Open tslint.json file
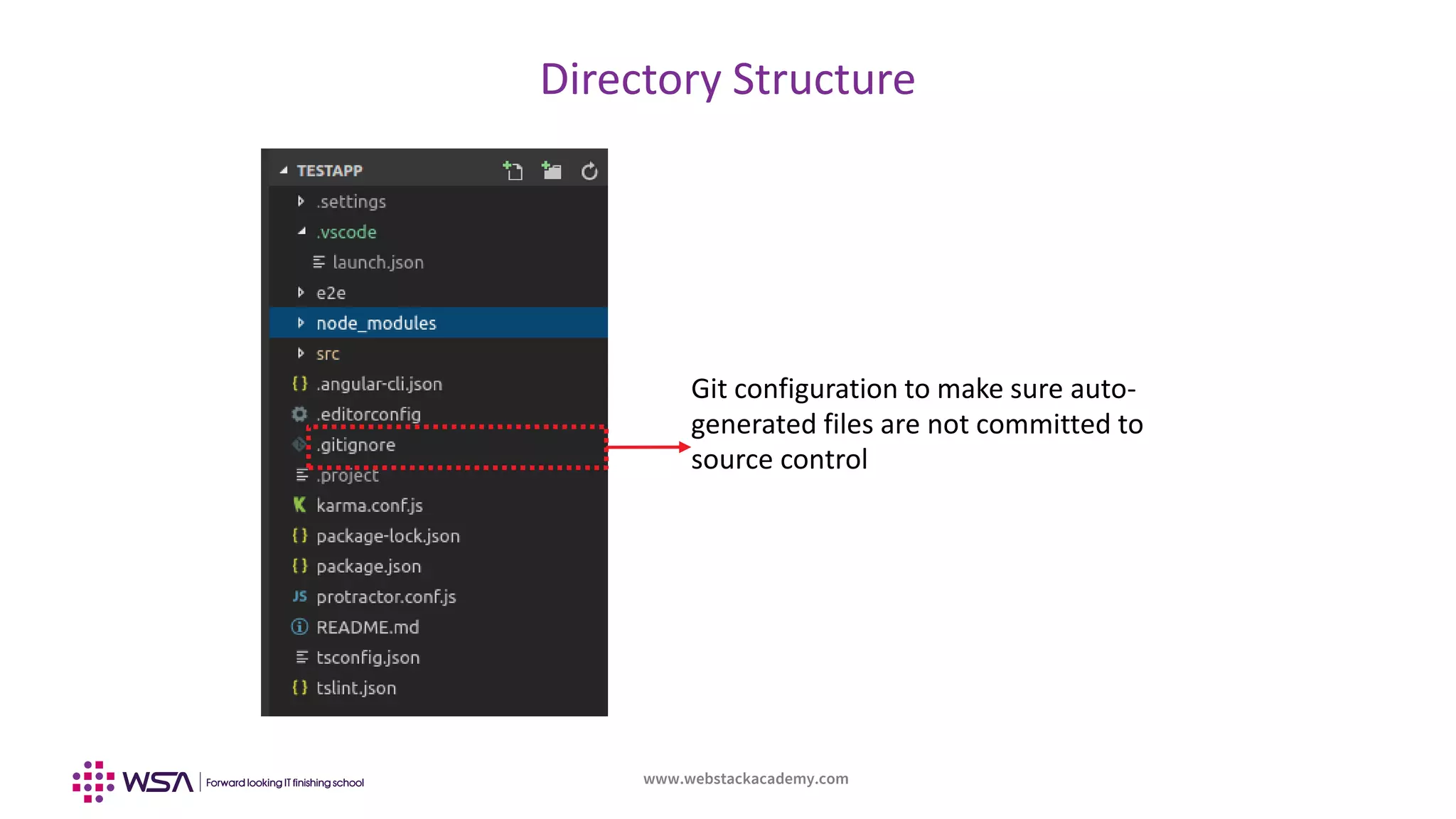This screenshot has height=819, width=1456. tap(355, 688)
